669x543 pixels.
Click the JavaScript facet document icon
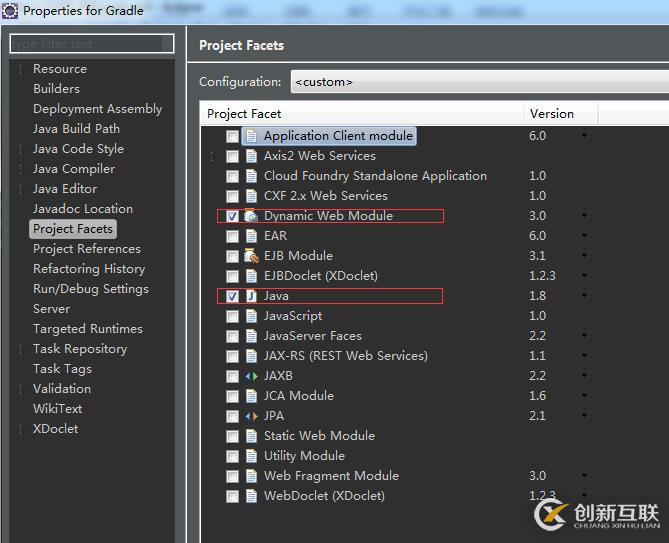[x=251, y=316]
